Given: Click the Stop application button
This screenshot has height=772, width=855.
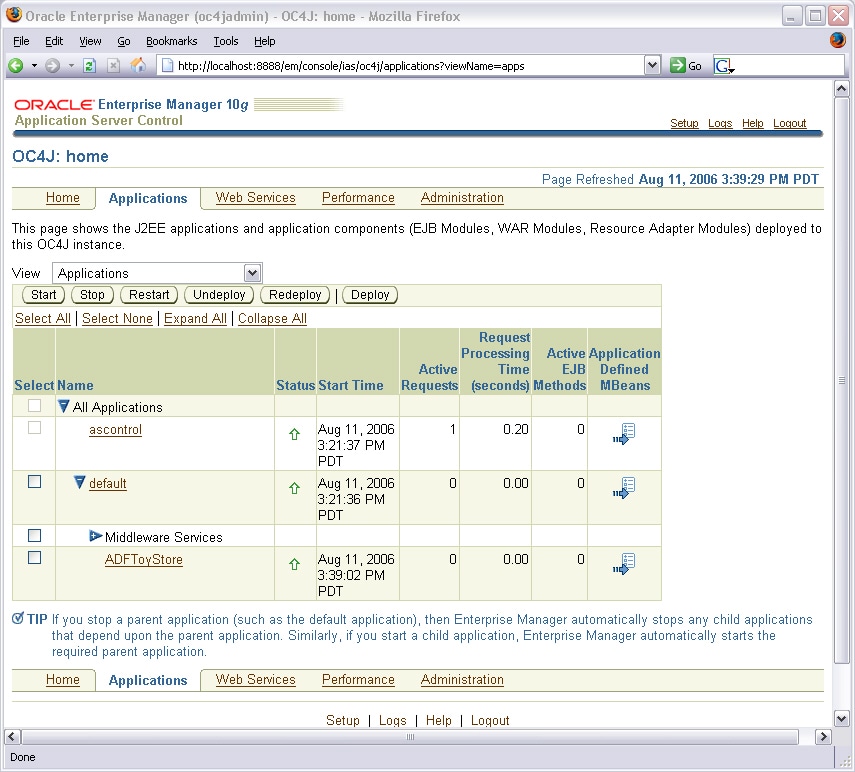Looking at the screenshot, I should click(x=92, y=295).
